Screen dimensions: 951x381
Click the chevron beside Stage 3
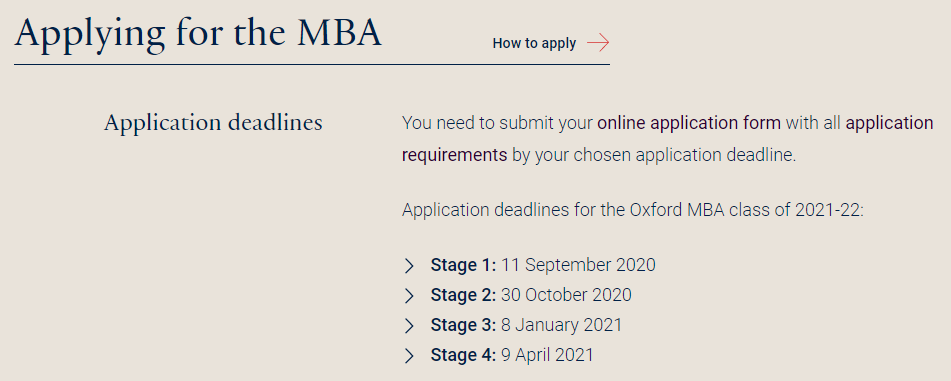point(409,325)
